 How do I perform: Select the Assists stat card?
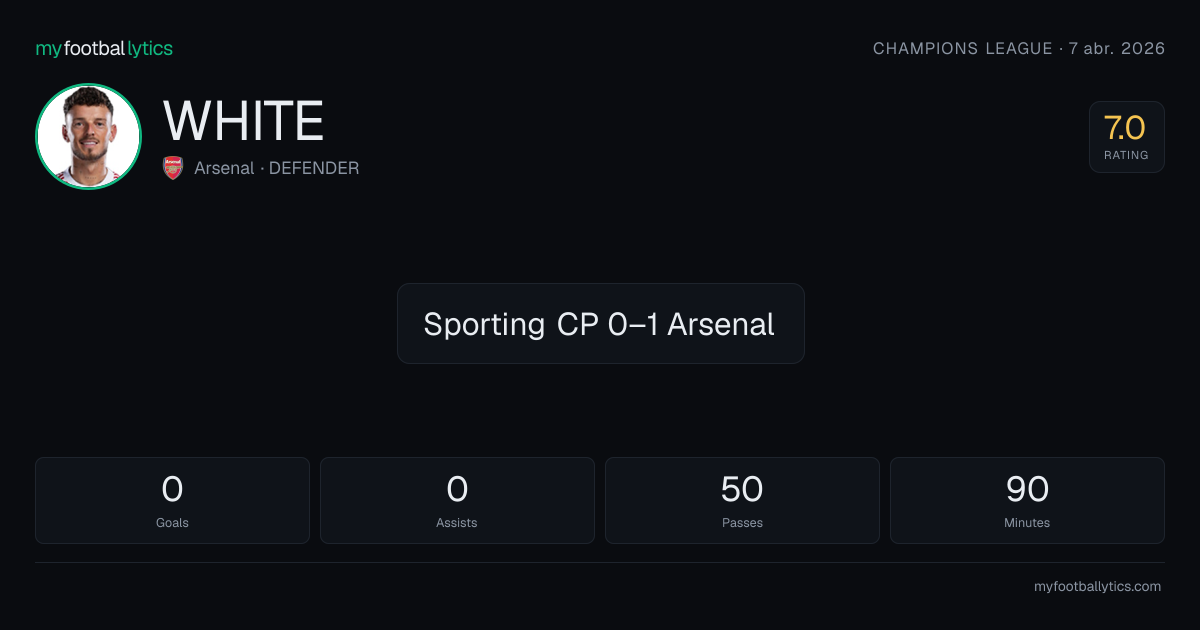457,500
